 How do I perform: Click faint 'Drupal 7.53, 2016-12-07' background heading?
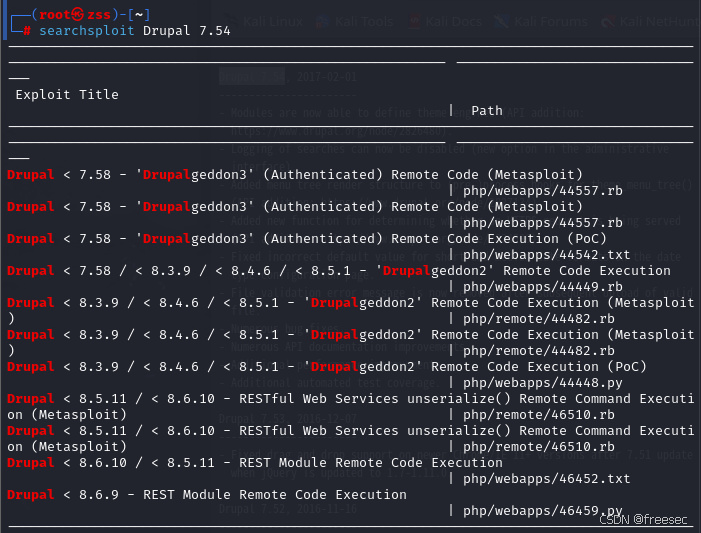point(288,419)
